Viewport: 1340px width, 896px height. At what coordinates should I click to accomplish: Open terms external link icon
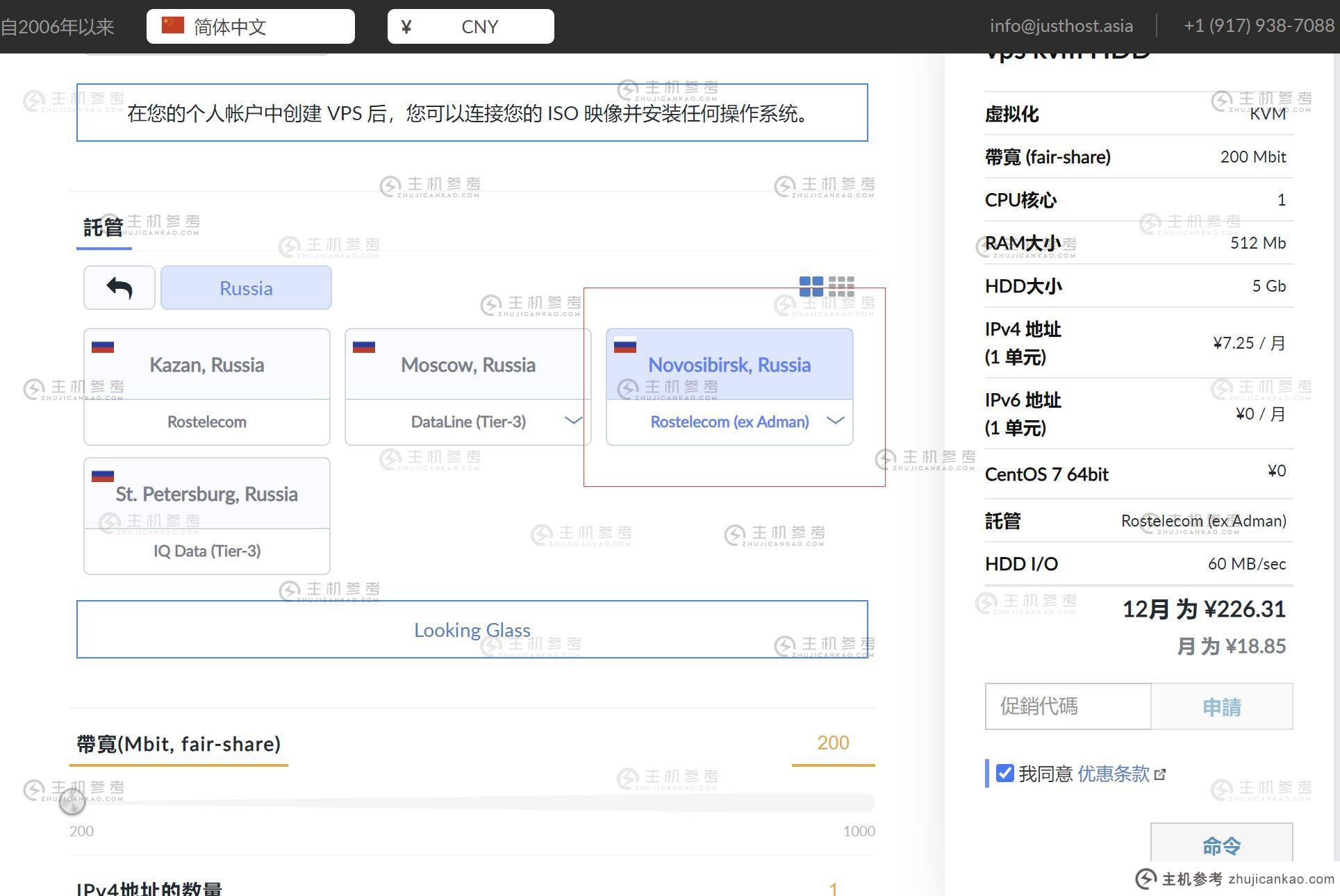point(1159,774)
